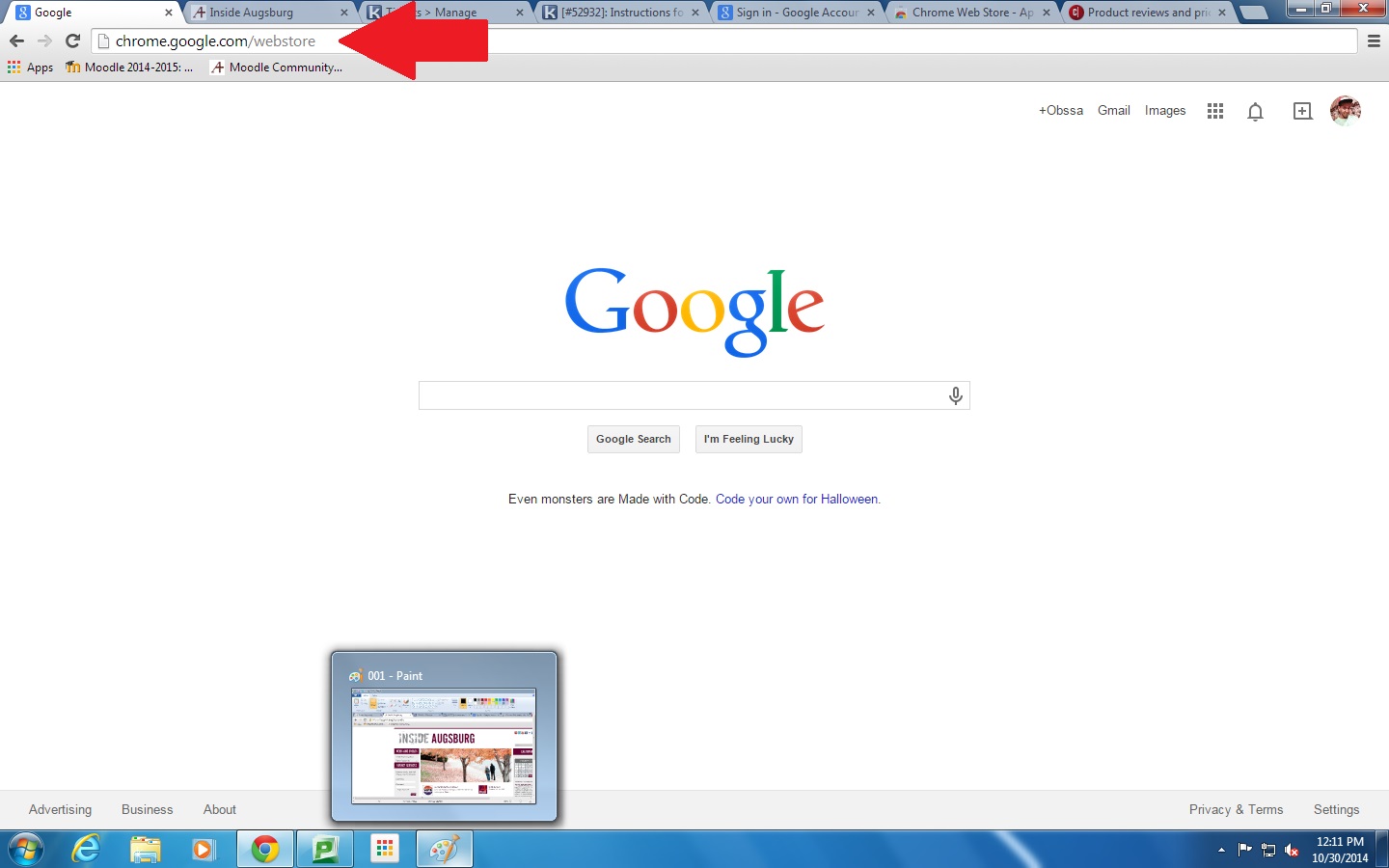This screenshot has height=868, width=1389.
Task: Open the Settings footer link
Action: click(x=1337, y=810)
